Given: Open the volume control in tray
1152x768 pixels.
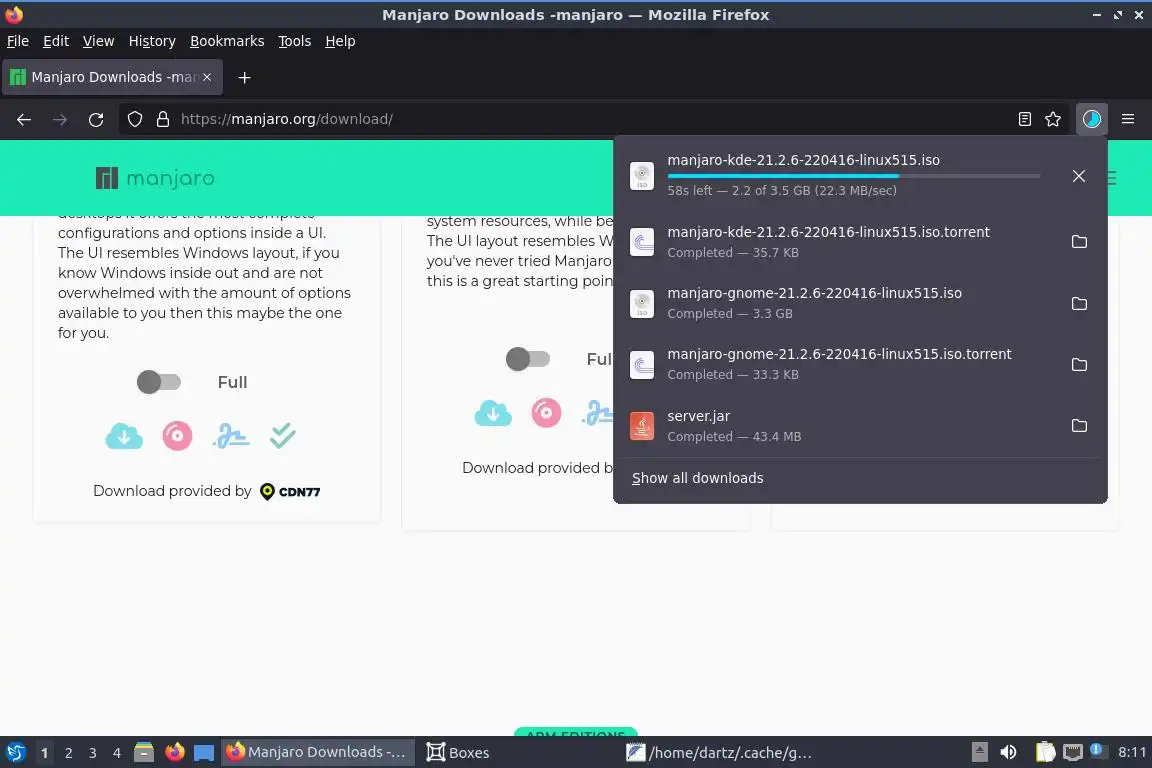Looking at the screenshot, I should (1009, 752).
